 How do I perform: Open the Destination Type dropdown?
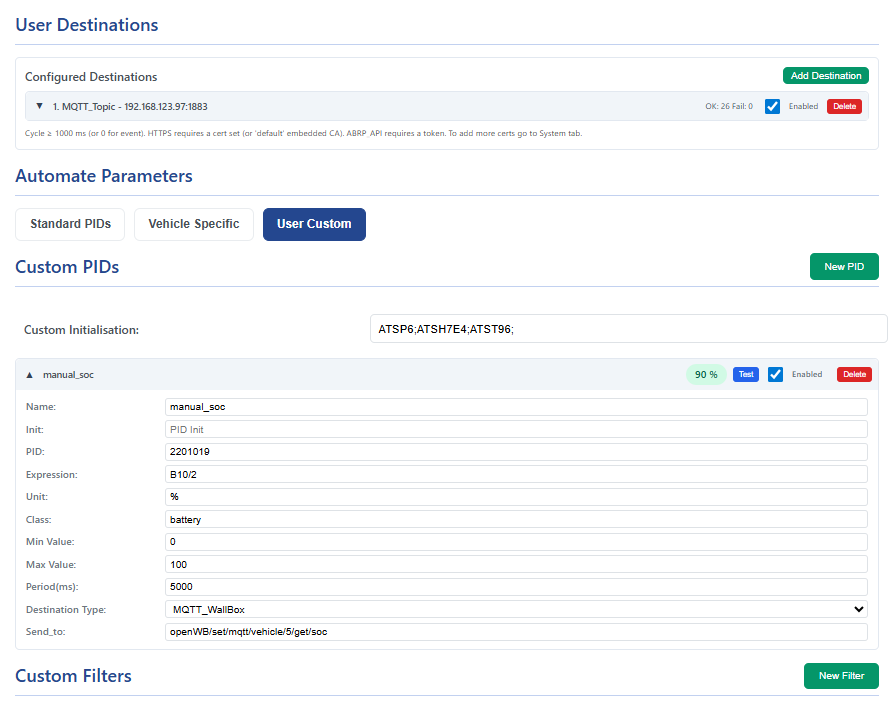pos(516,609)
